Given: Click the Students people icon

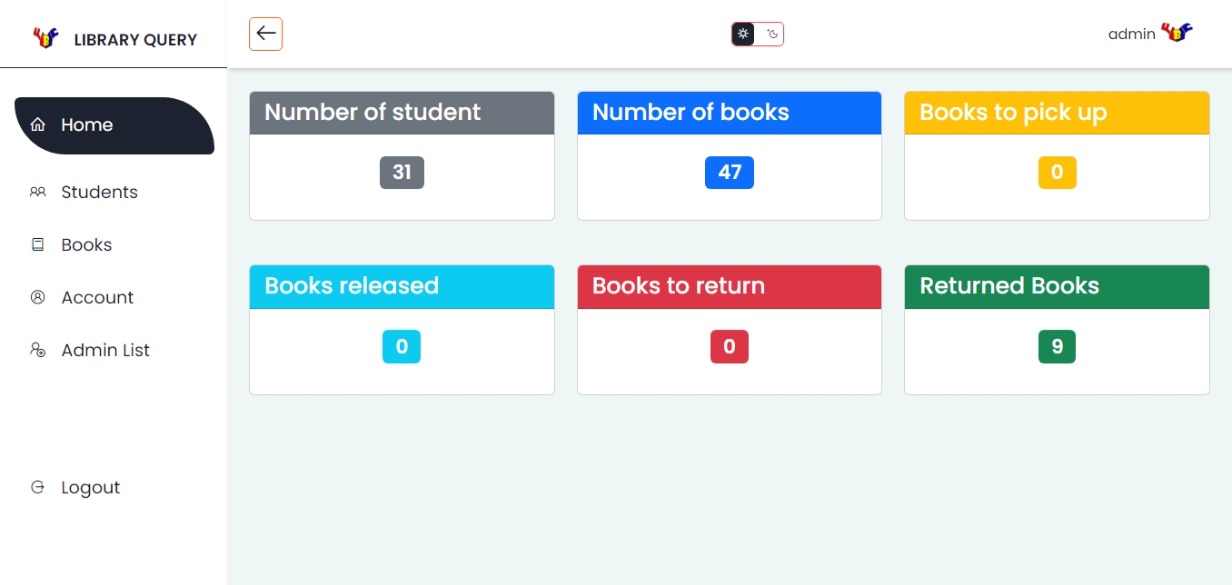Looking at the screenshot, I should pos(38,192).
